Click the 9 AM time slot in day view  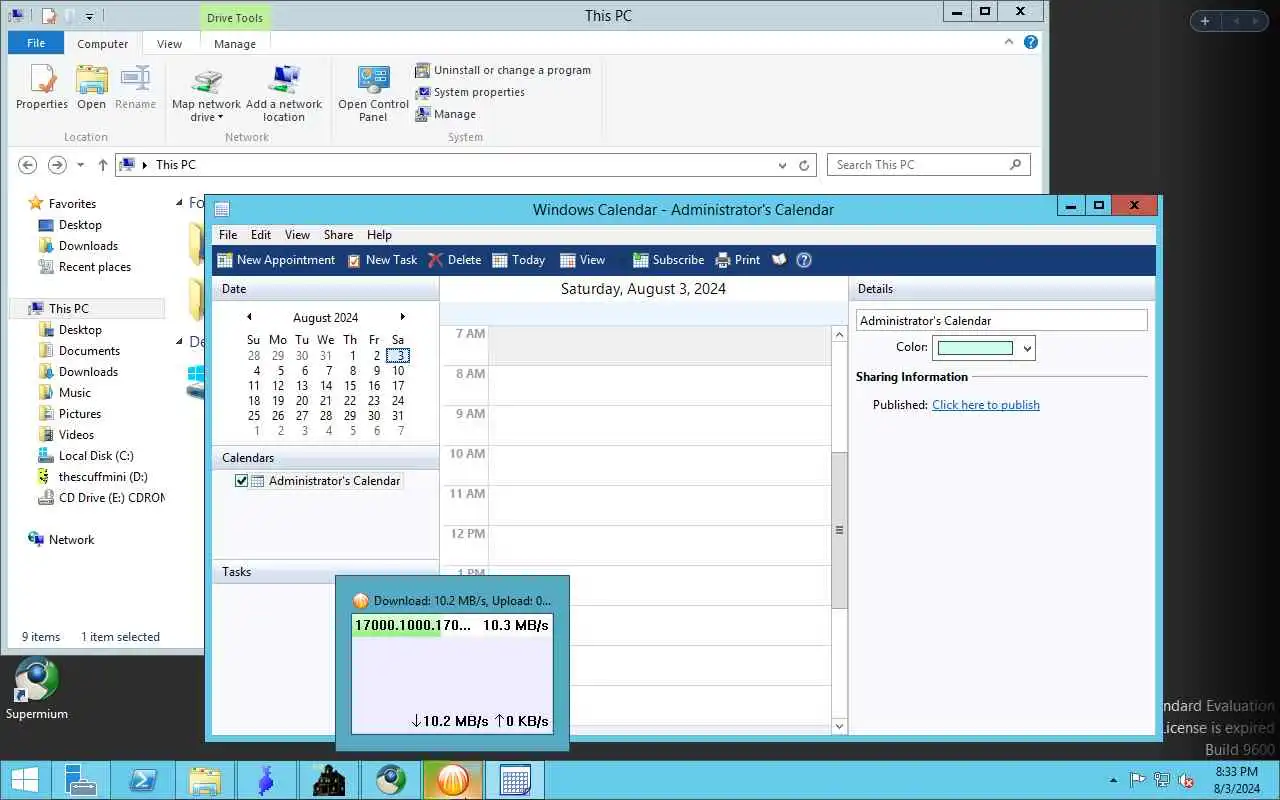click(x=659, y=425)
